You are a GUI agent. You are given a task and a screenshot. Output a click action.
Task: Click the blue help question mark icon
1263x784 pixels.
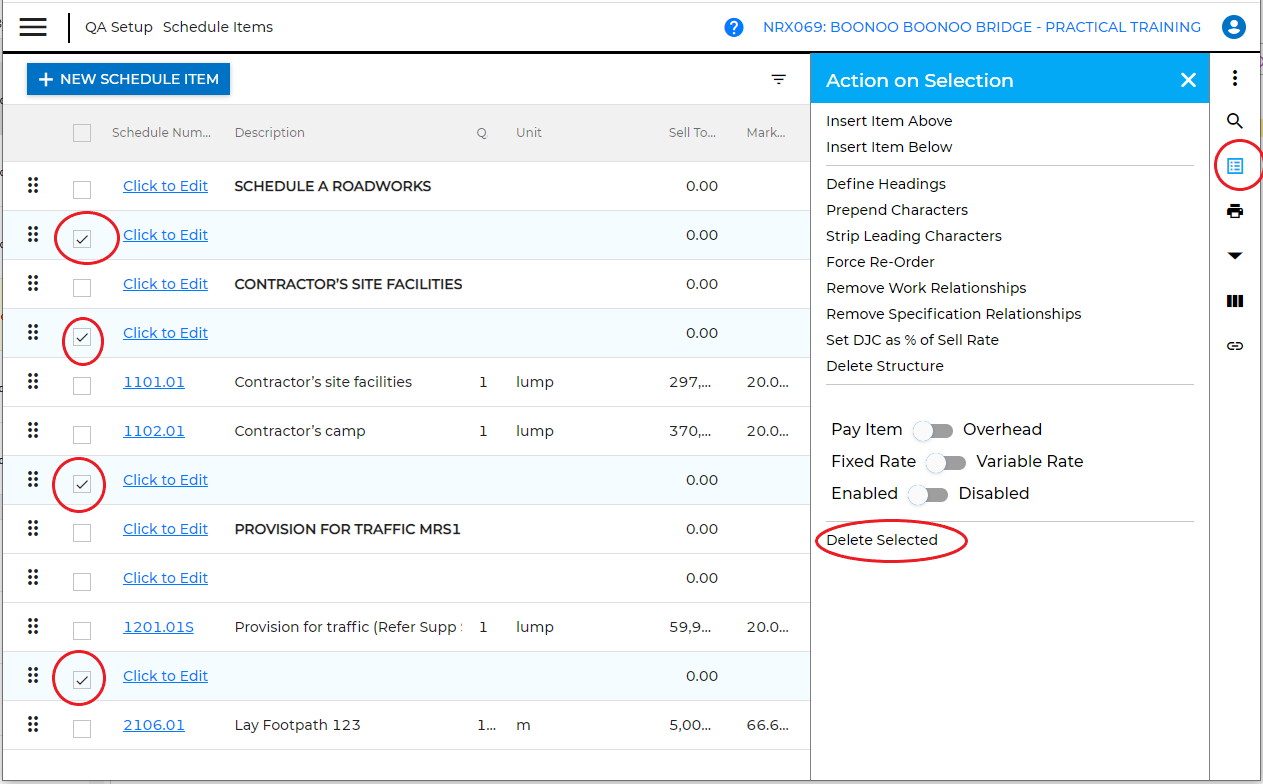pos(733,26)
